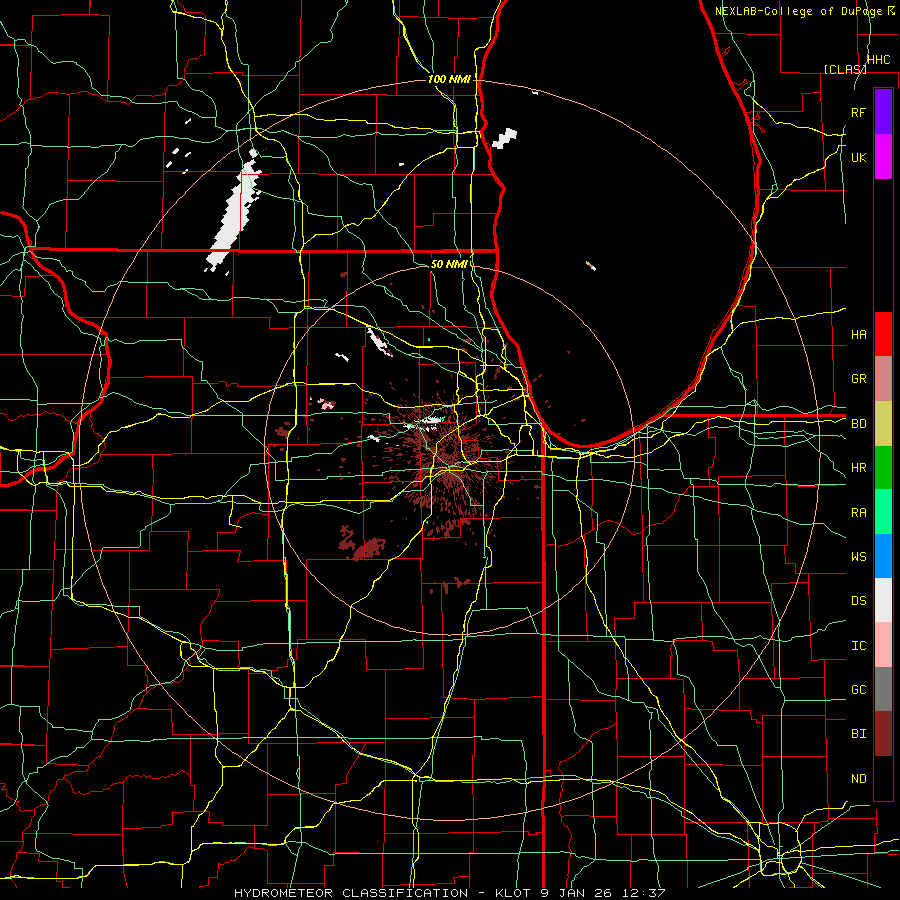The image size is (900, 900).
Task: Click the UK legend label
Action: tap(858, 157)
